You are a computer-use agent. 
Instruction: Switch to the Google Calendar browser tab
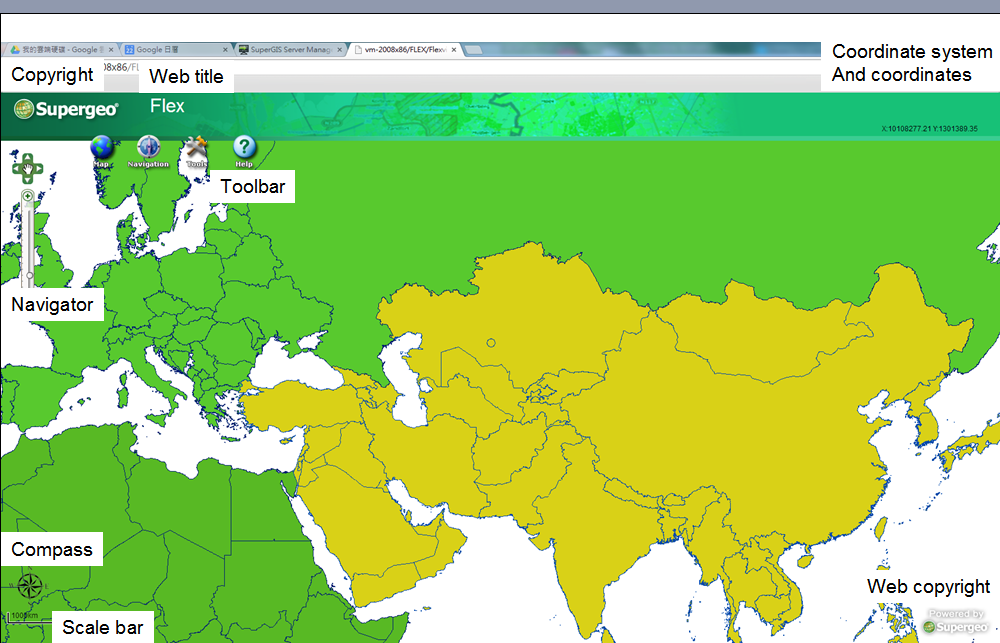click(x=170, y=49)
